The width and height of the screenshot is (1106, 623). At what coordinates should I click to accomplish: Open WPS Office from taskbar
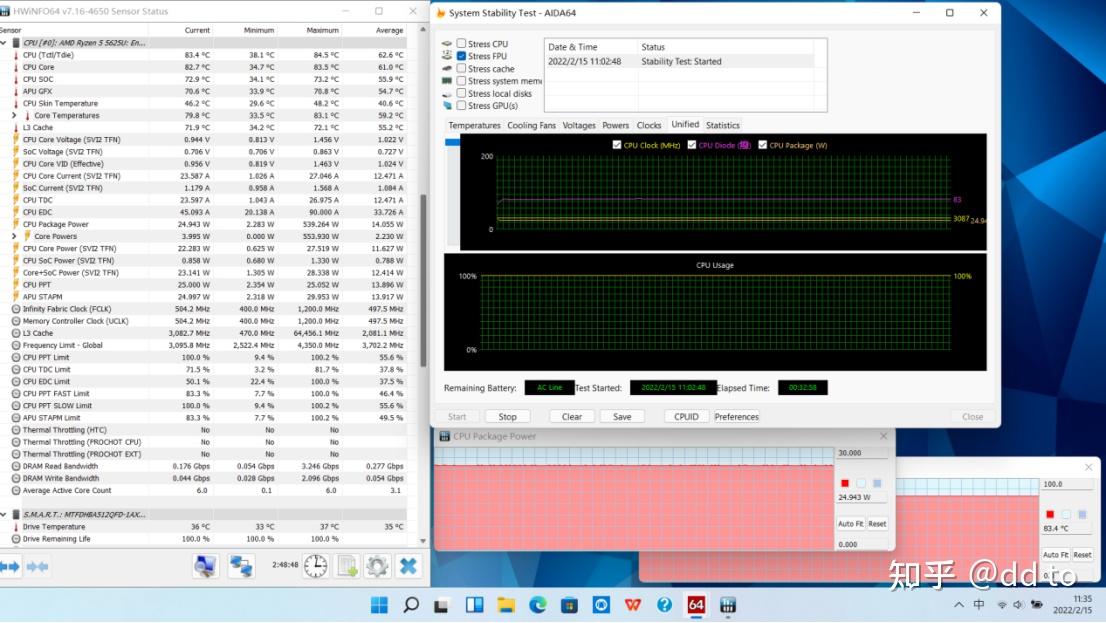pyautogui.click(x=633, y=605)
